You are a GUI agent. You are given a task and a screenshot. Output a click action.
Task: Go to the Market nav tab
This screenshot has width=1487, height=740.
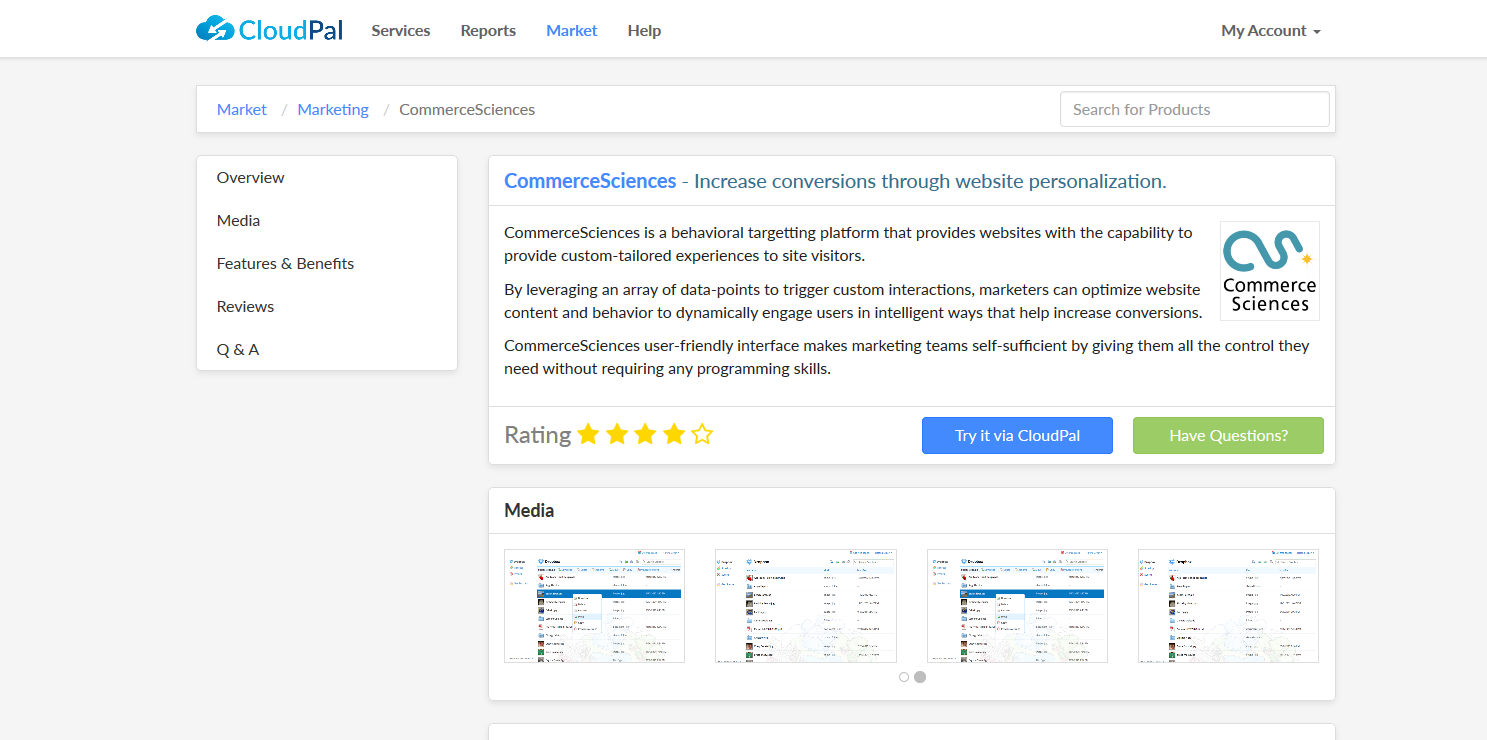pos(572,30)
